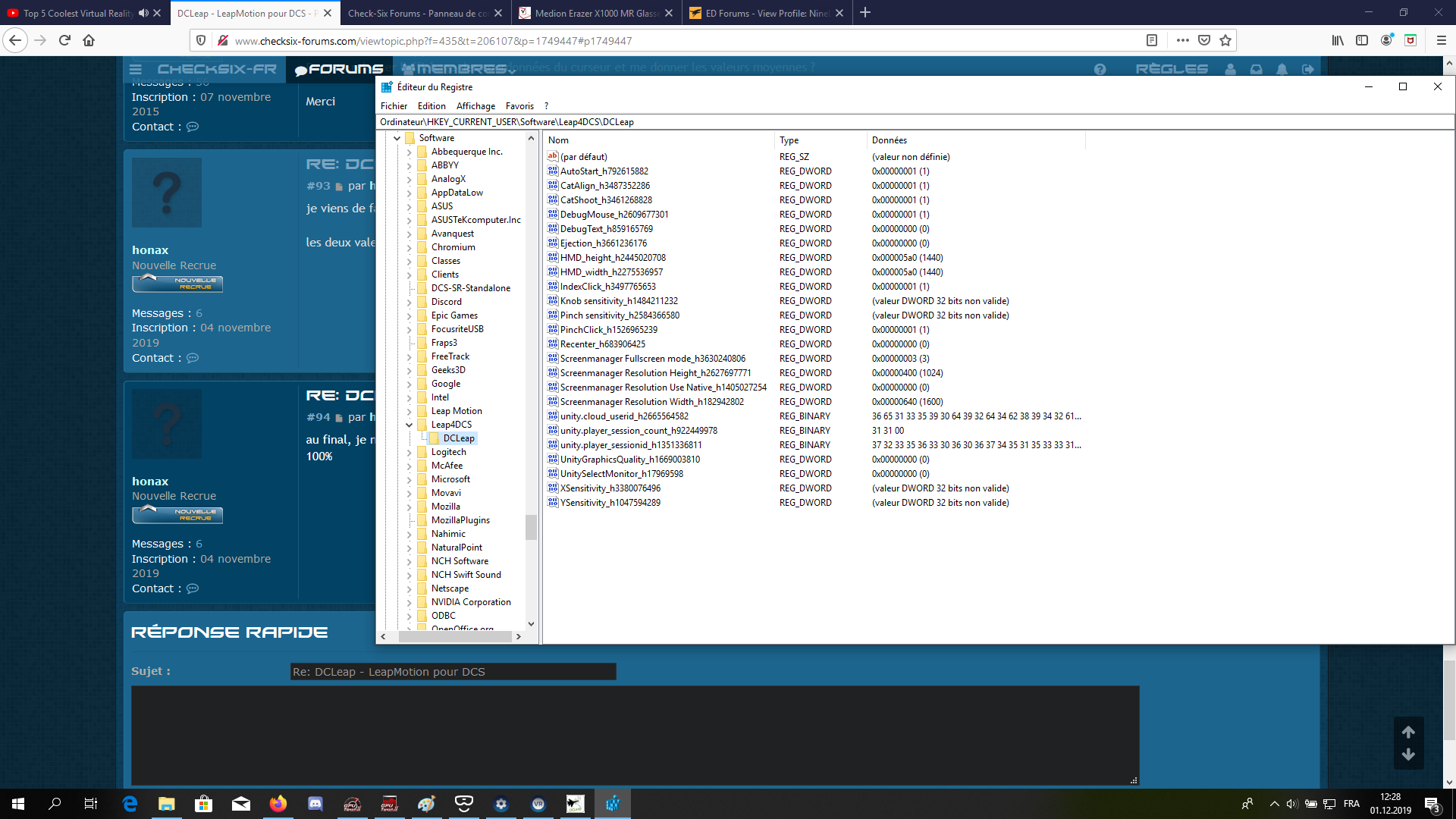The image size is (1456, 819).
Task: Expand the Logitech registry key
Action: [409, 452]
